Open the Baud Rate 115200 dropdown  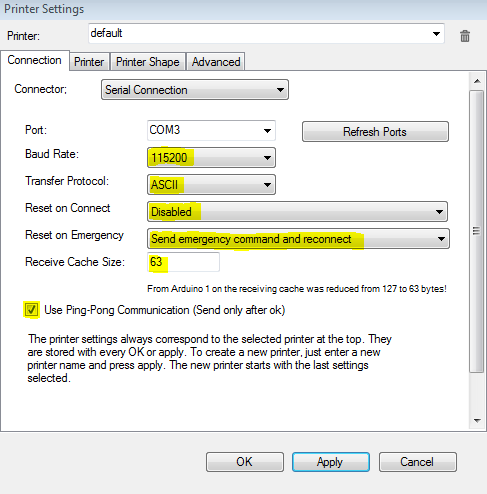(211, 158)
